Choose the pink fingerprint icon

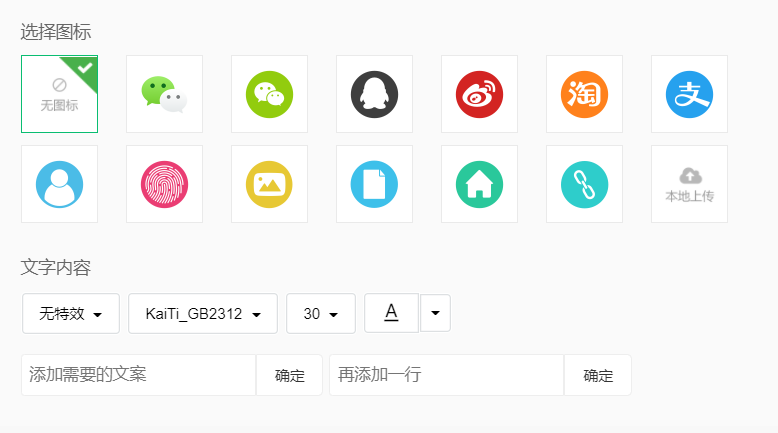click(164, 184)
